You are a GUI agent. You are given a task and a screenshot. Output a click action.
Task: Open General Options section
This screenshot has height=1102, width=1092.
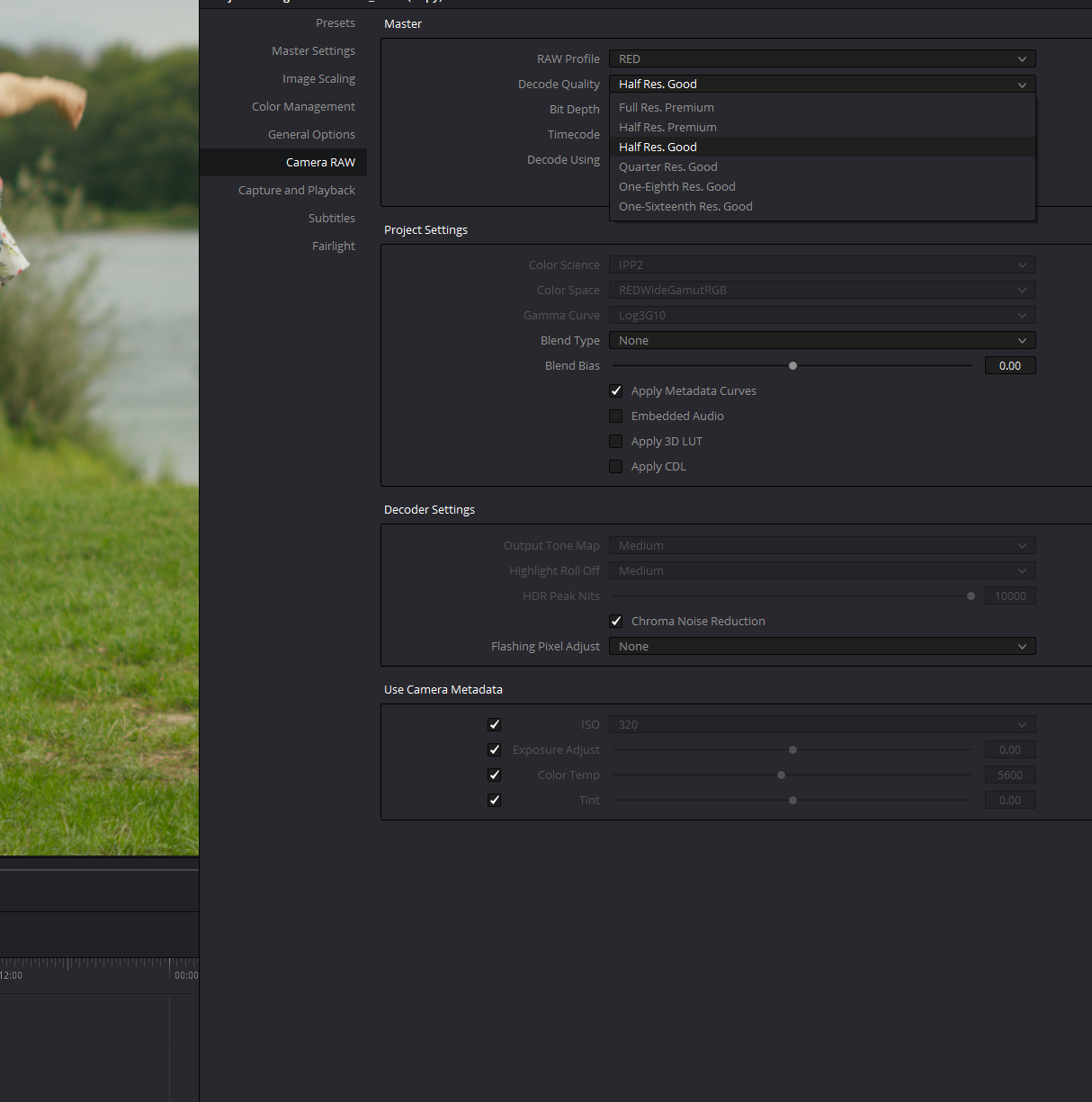(311, 134)
